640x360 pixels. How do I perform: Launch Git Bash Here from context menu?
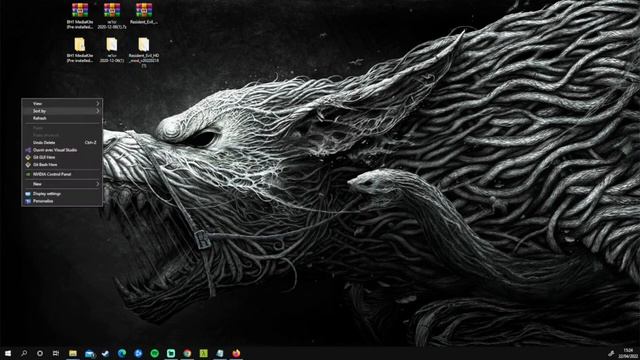(x=62, y=164)
